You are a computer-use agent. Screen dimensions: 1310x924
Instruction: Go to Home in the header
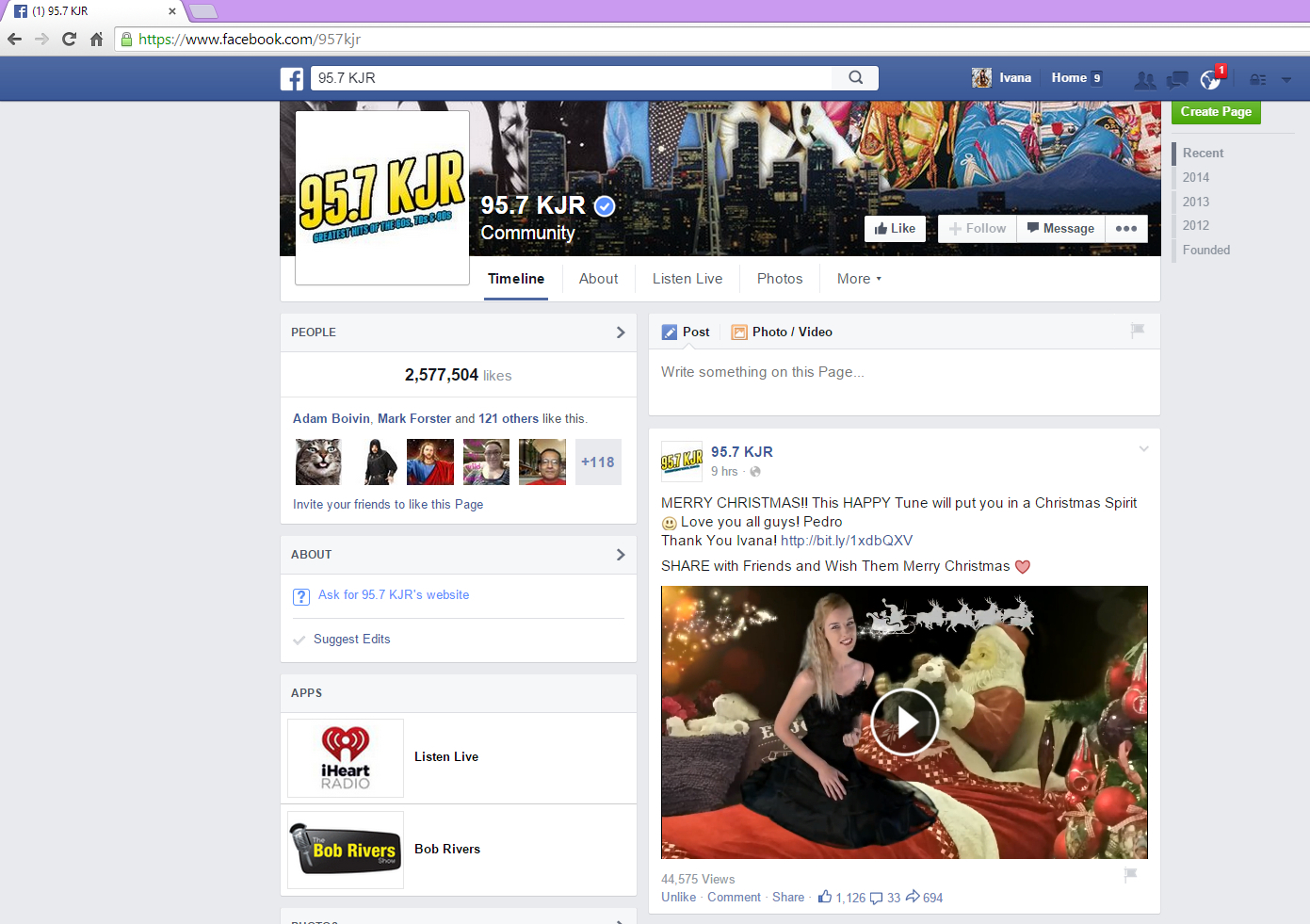pyautogui.click(x=1069, y=78)
